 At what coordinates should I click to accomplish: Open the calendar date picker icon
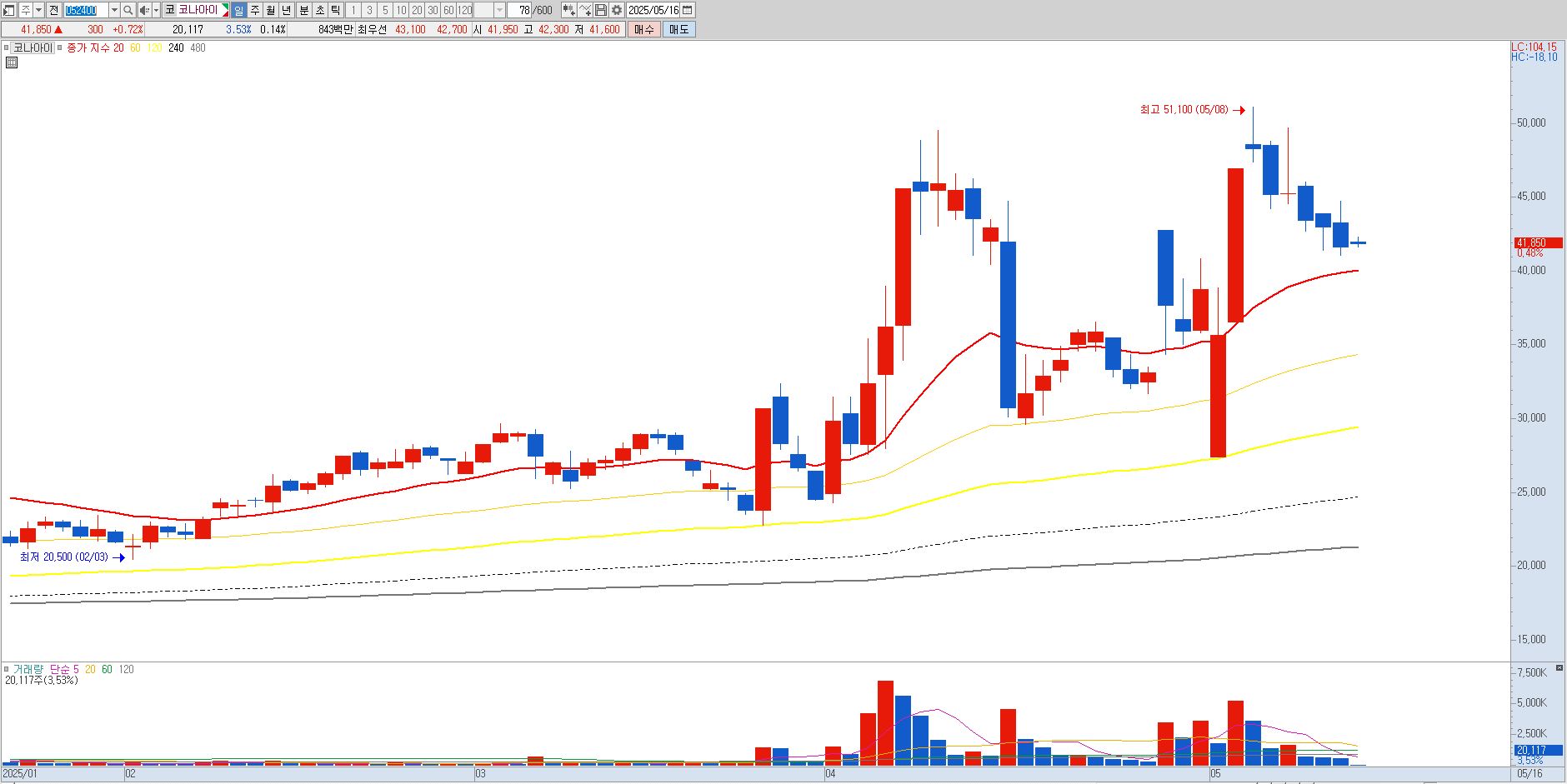point(688,10)
